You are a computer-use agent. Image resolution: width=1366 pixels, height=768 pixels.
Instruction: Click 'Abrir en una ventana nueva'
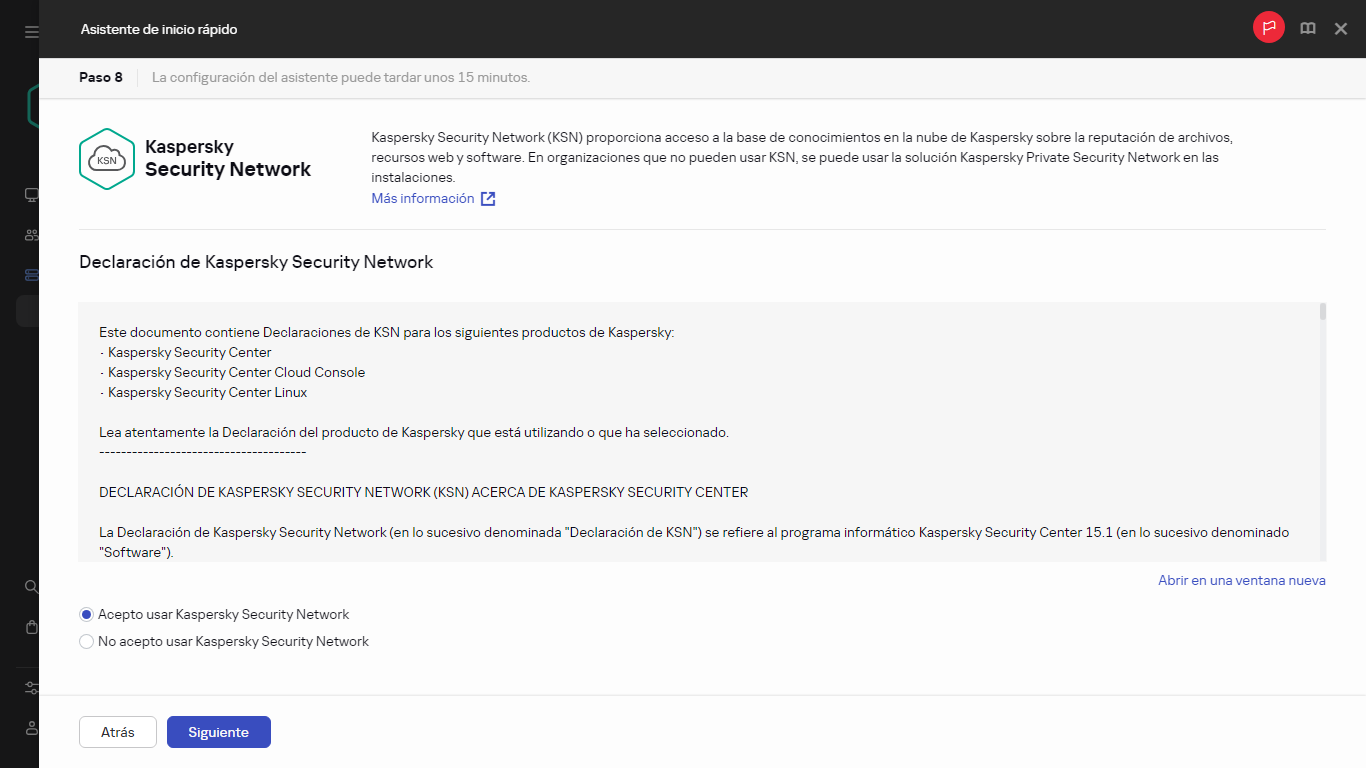[x=1241, y=580]
